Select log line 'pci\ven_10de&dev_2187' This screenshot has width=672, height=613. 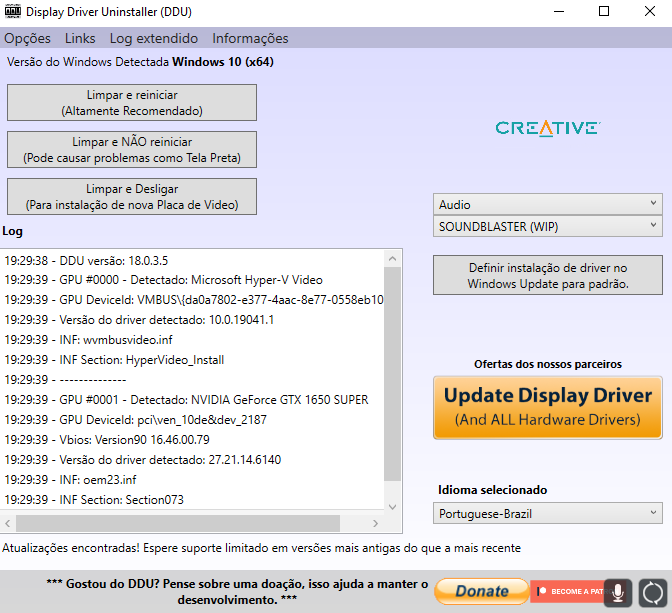pyautogui.click(x=135, y=420)
